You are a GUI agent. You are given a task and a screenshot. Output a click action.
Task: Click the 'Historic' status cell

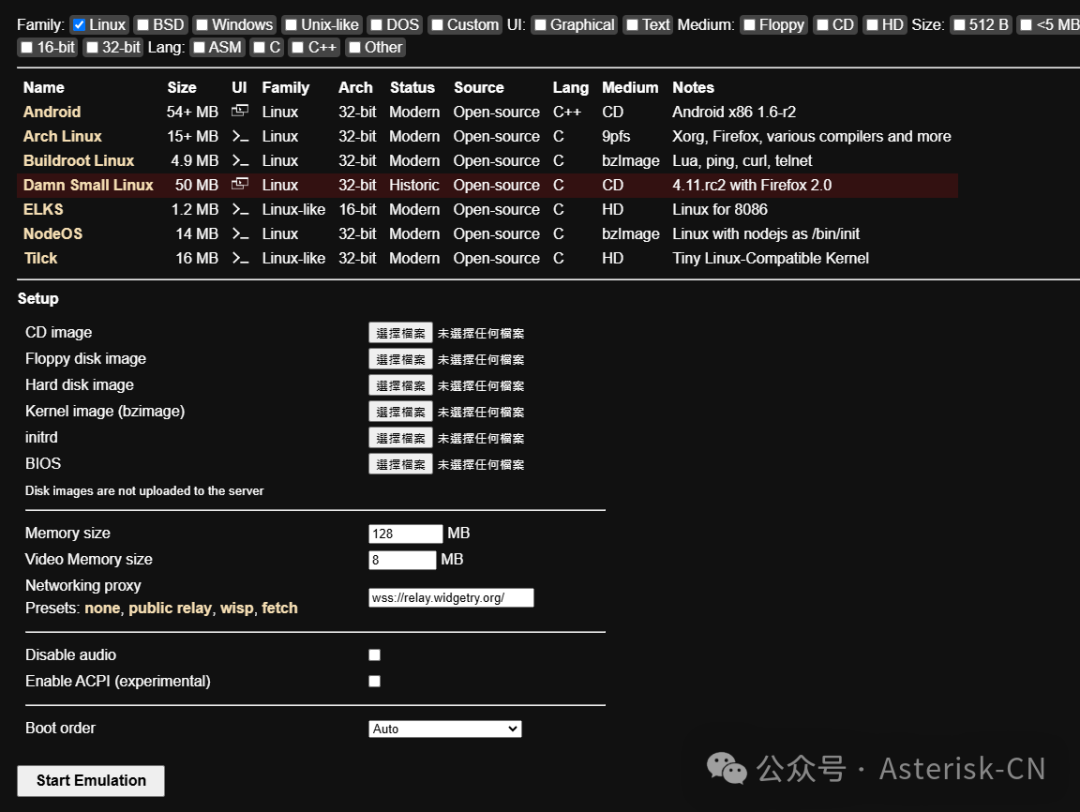414,185
